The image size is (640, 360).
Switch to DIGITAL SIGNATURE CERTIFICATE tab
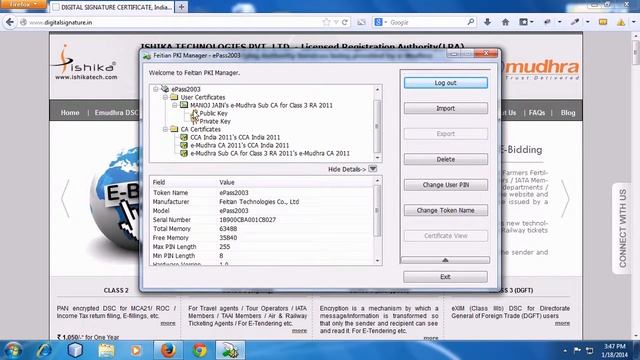click(x=112, y=7)
